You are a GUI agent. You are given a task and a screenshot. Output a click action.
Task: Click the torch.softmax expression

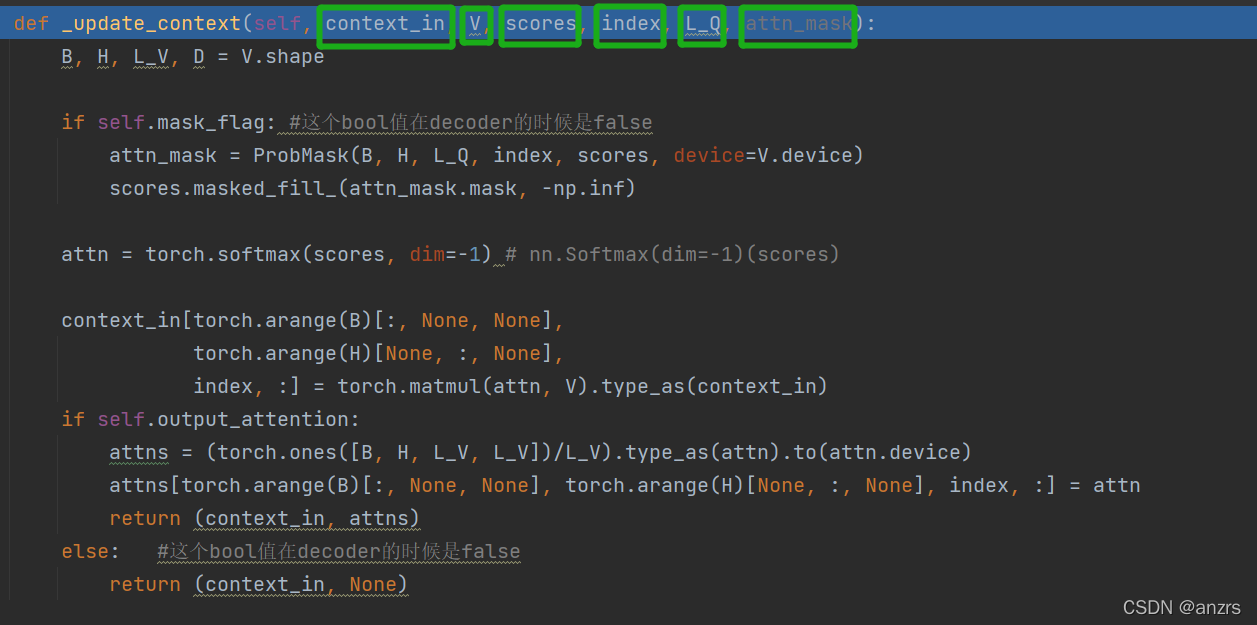click(227, 254)
